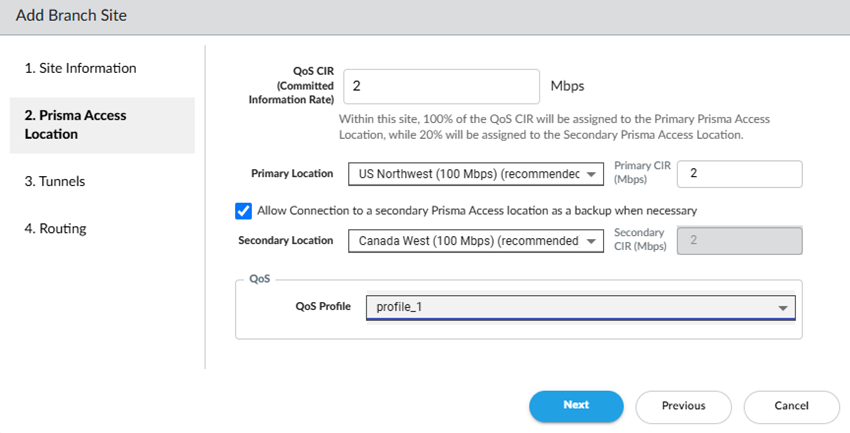Image resolution: width=850 pixels, height=433 pixels.
Task: Click the Secondary Location dropdown arrow
Action: click(x=591, y=241)
